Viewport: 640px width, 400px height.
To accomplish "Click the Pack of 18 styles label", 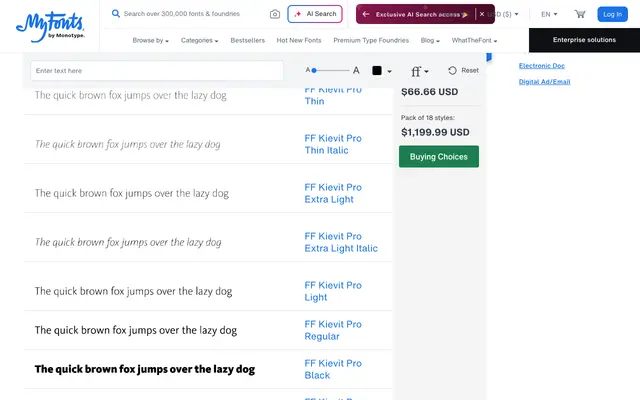I will click(x=427, y=118).
